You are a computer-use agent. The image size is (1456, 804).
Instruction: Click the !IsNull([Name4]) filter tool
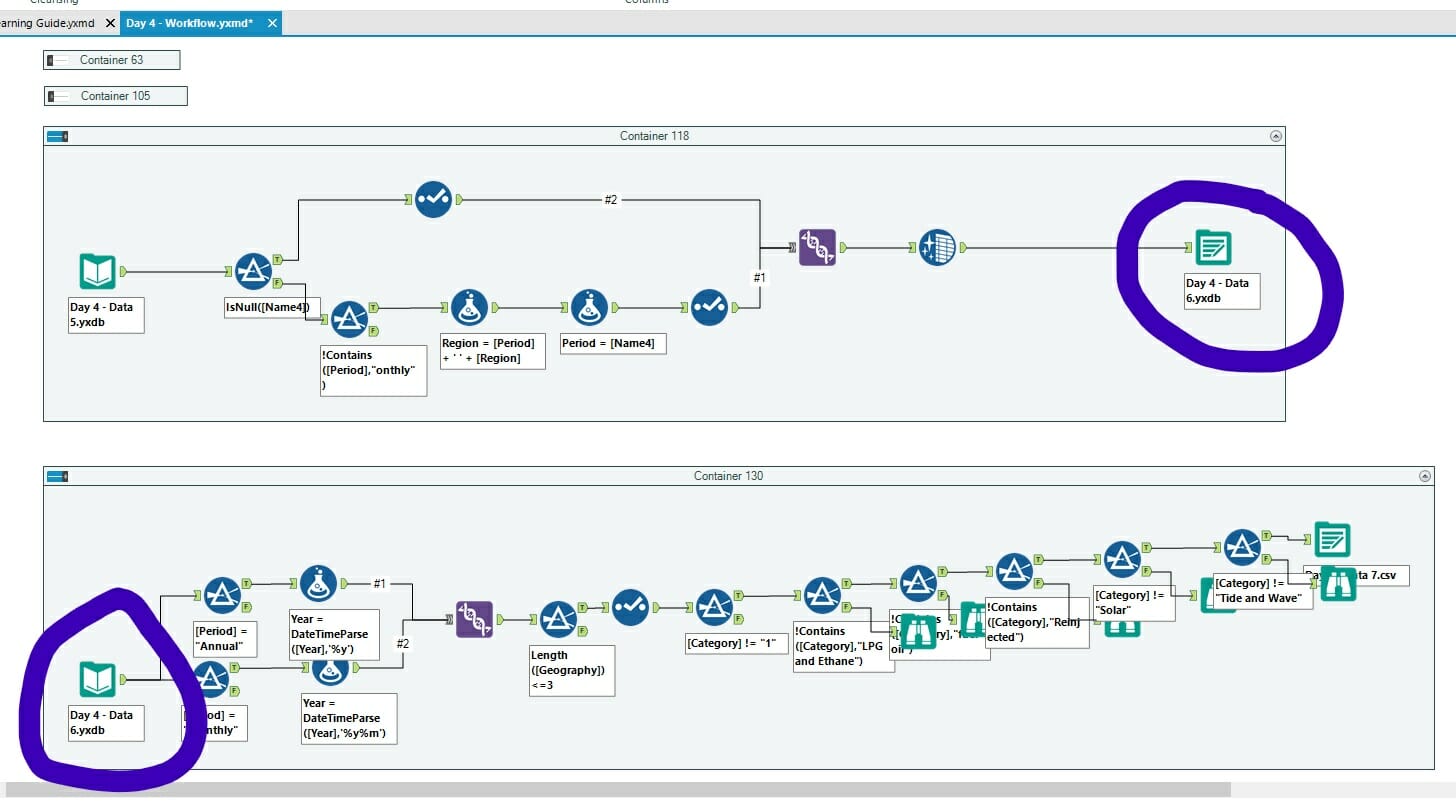click(253, 271)
